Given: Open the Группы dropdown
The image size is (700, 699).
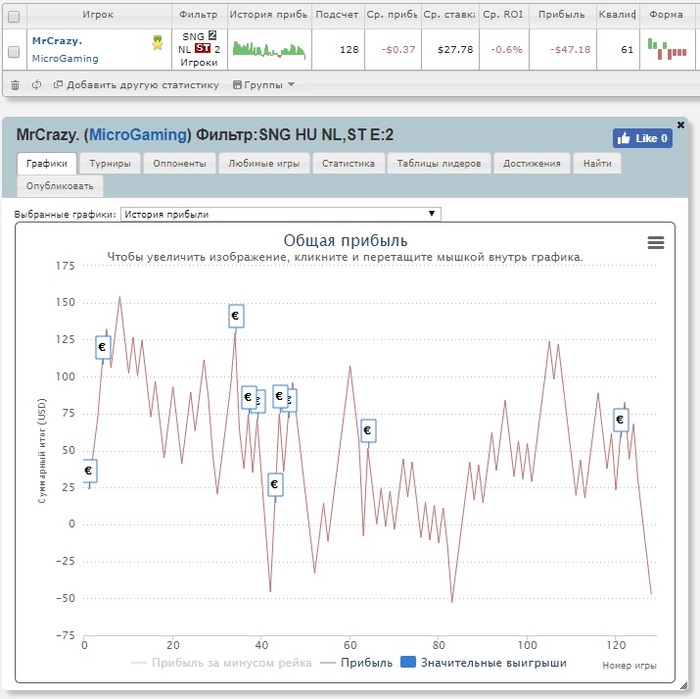Looking at the screenshot, I should pos(264,85).
